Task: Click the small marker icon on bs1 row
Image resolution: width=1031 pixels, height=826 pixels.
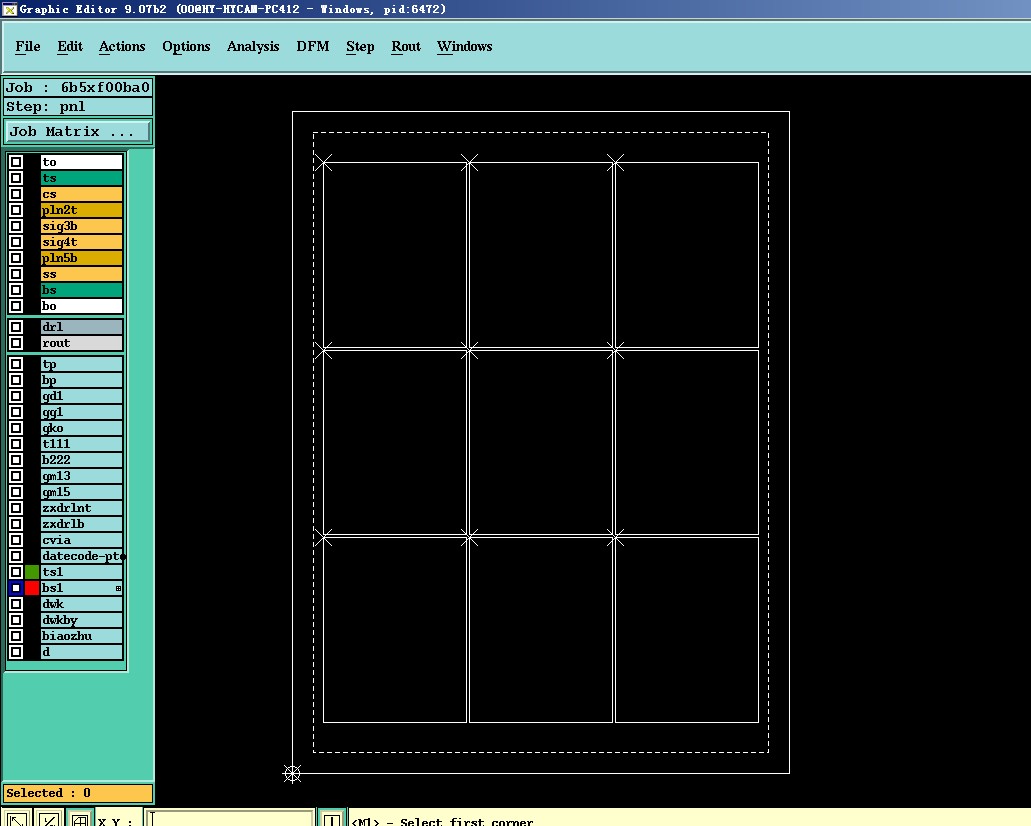Action: click(x=118, y=588)
